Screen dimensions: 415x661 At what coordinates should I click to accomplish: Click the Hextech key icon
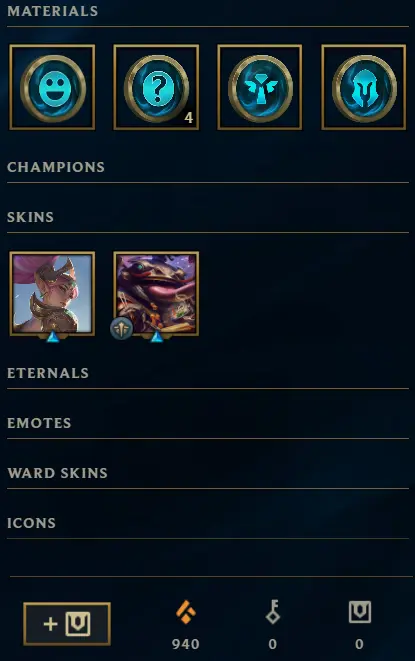[x=273, y=612]
